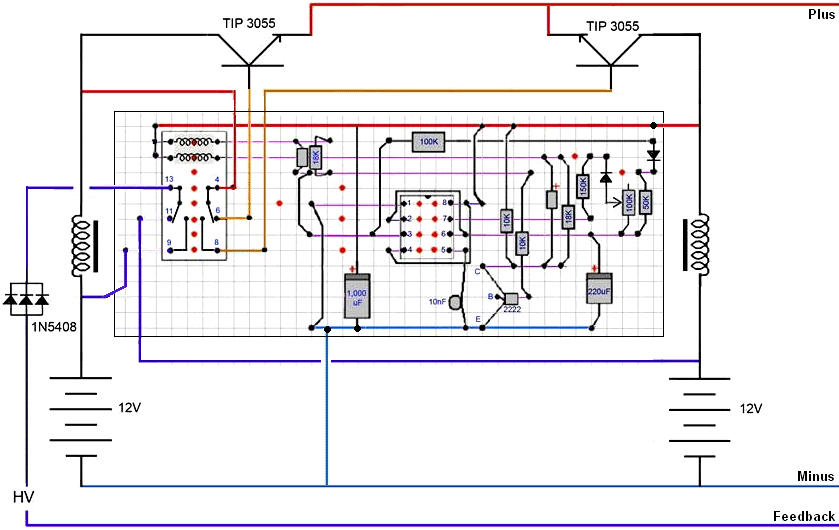839x530 pixels.
Task: Click the HV terminal label
Action: coord(23,497)
